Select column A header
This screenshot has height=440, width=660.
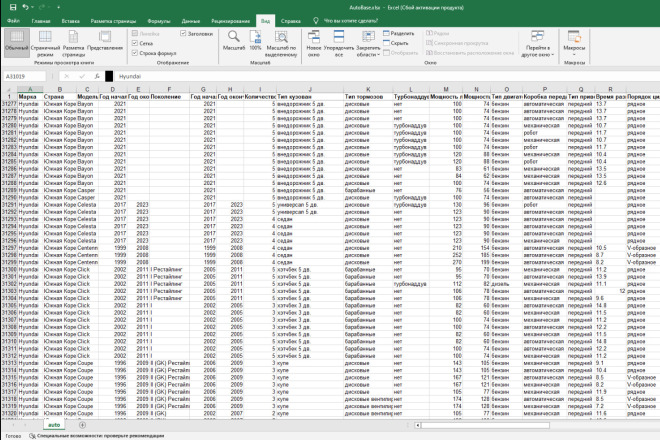pyautogui.click(x=30, y=89)
